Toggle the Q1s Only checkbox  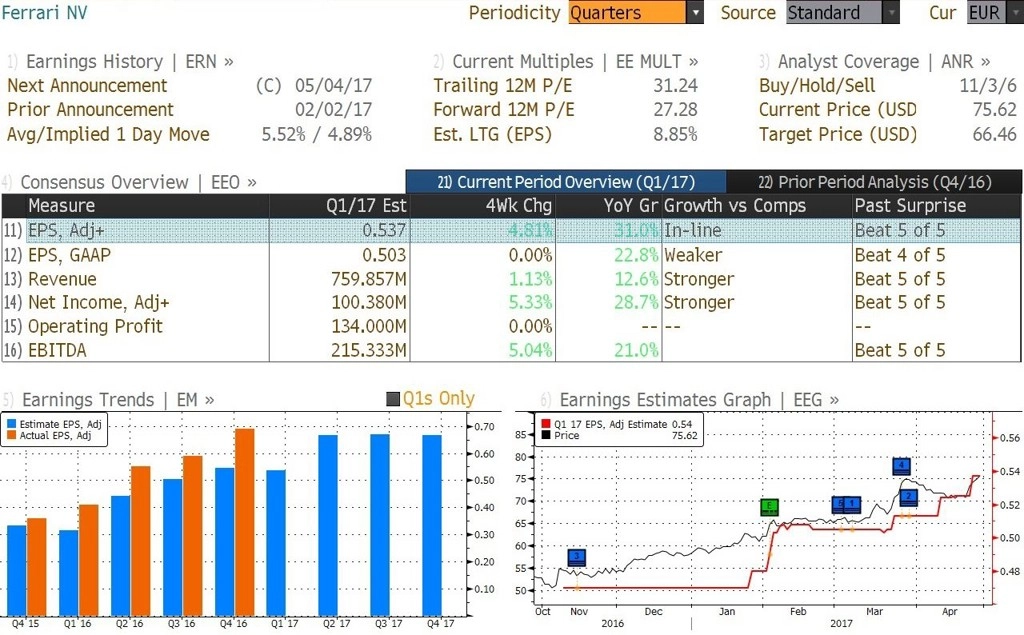(x=392, y=399)
